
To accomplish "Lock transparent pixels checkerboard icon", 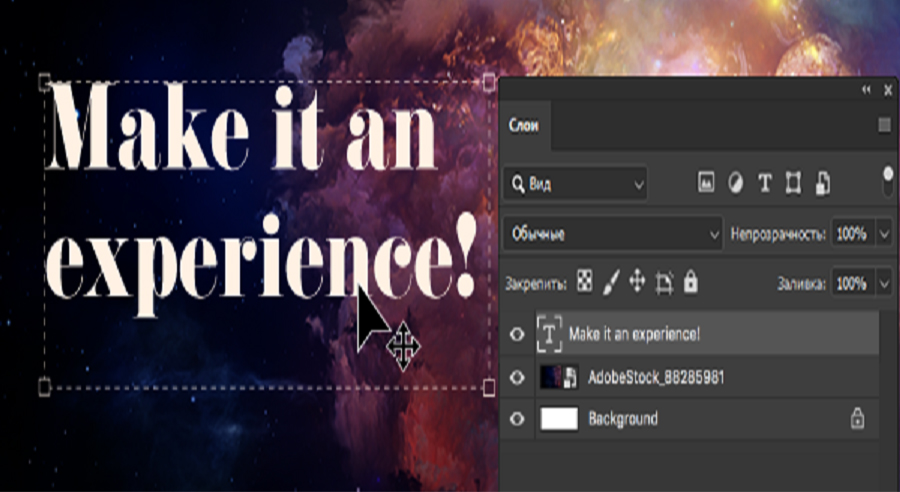I will point(585,283).
